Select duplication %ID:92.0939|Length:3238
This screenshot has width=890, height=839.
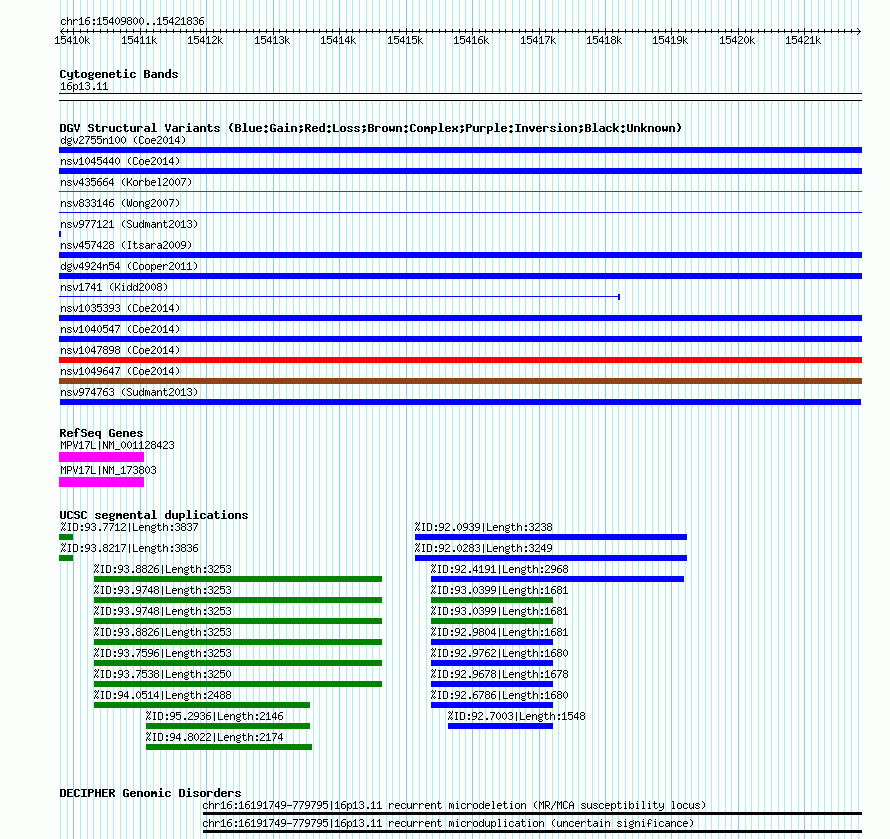[551, 537]
